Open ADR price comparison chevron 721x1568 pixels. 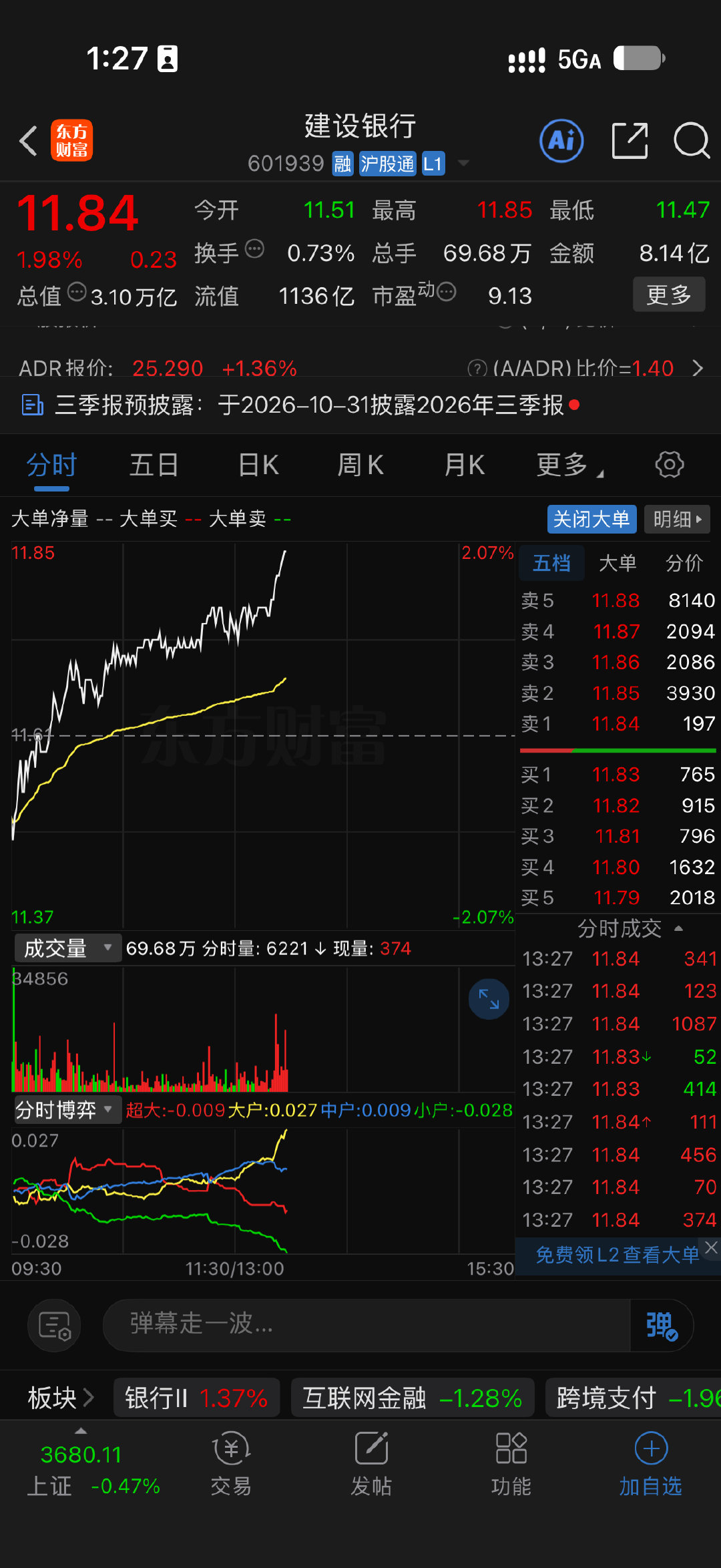698,368
